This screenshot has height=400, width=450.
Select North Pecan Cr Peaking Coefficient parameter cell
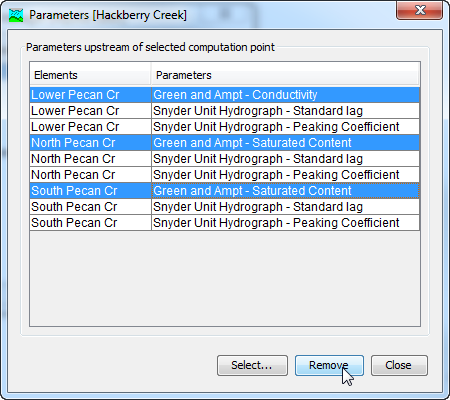(x=286, y=175)
